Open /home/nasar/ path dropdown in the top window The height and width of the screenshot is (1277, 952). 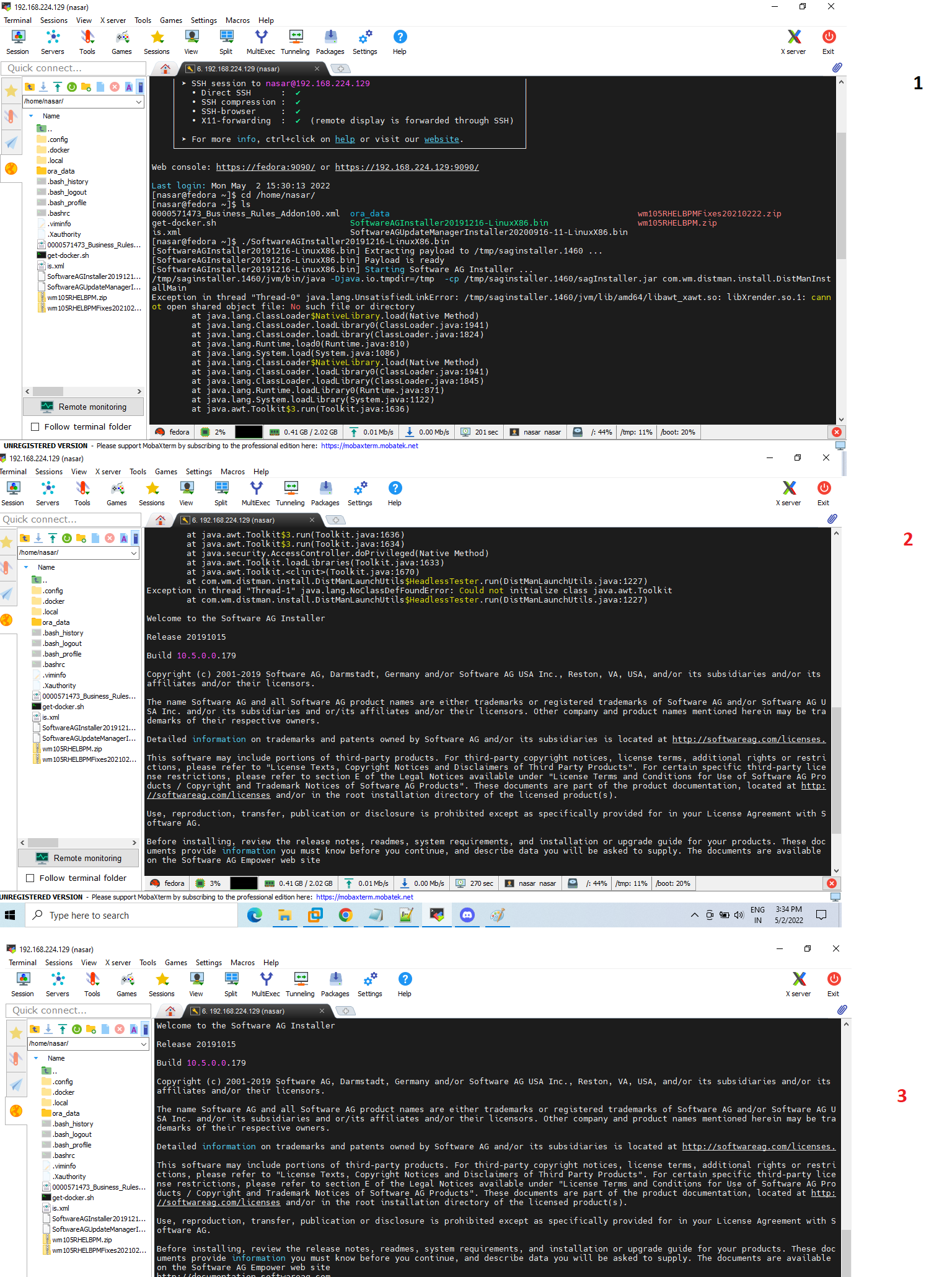139,102
